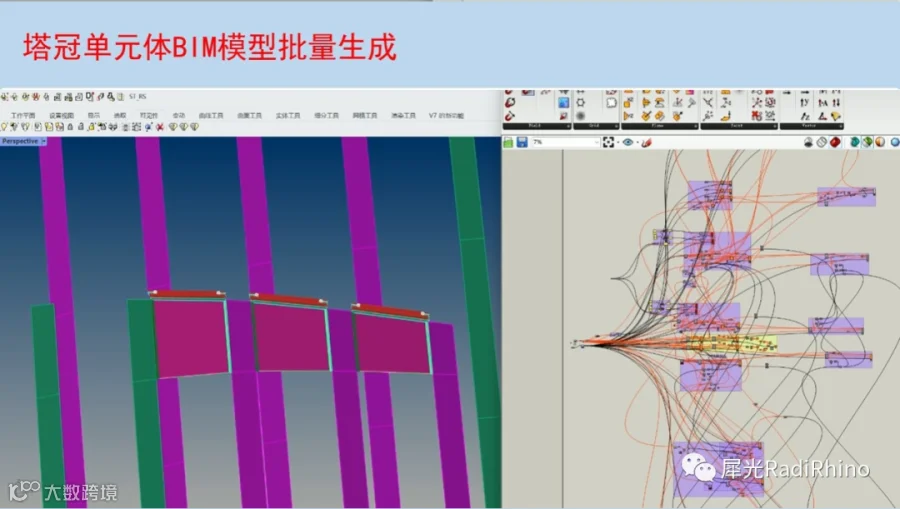This screenshot has height=509, width=900.
Task: Click the red triangle angle icon in the Vector panel
Action: pos(823,115)
